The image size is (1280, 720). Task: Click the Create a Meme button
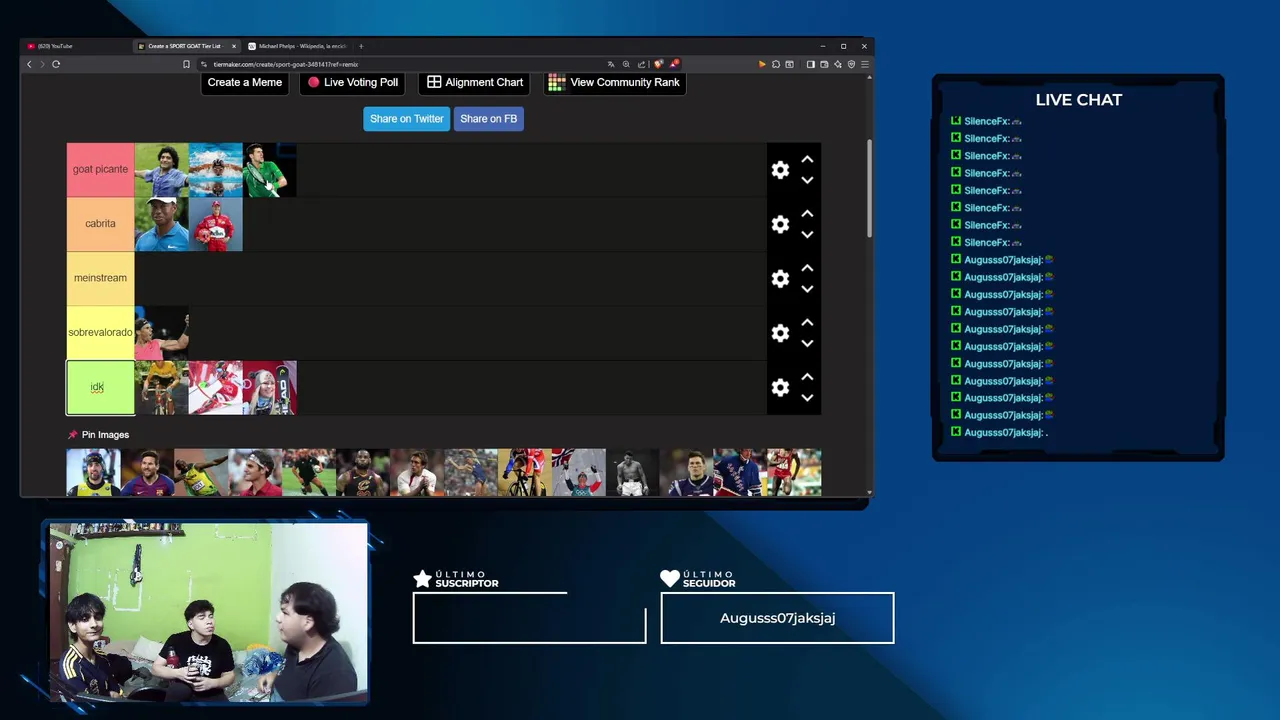pyautogui.click(x=245, y=83)
